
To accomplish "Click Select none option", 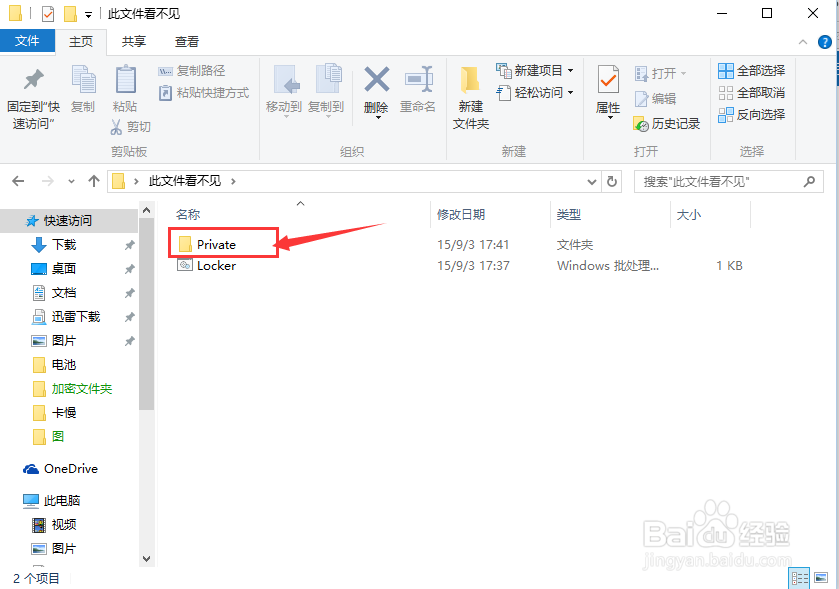I will [752, 93].
